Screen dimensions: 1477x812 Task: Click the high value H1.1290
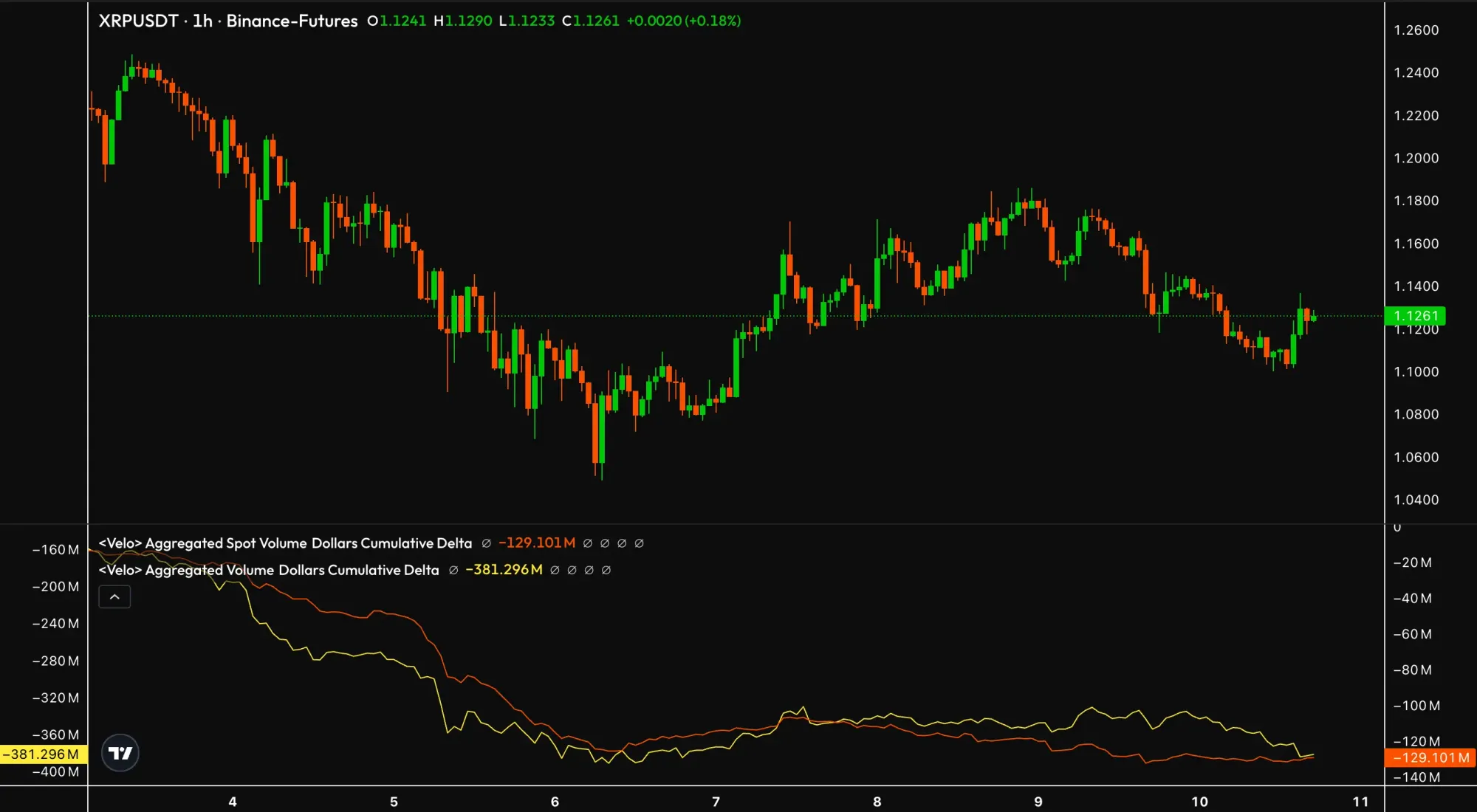pyautogui.click(x=463, y=21)
